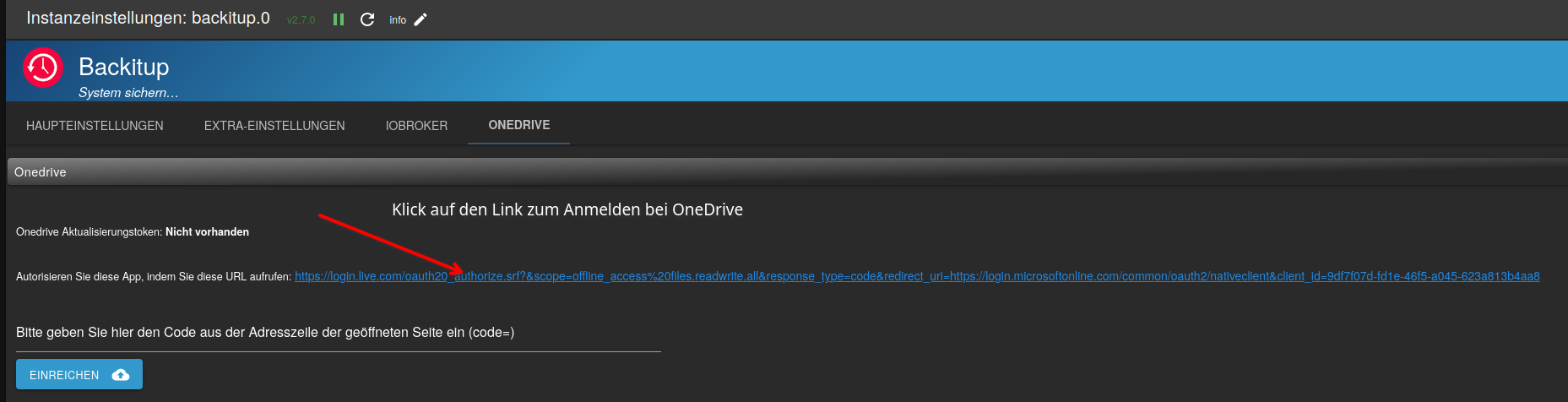The height and width of the screenshot is (402, 1568).
Task: Click the Nicht vorhanden token status
Action: tap(207, 232)
